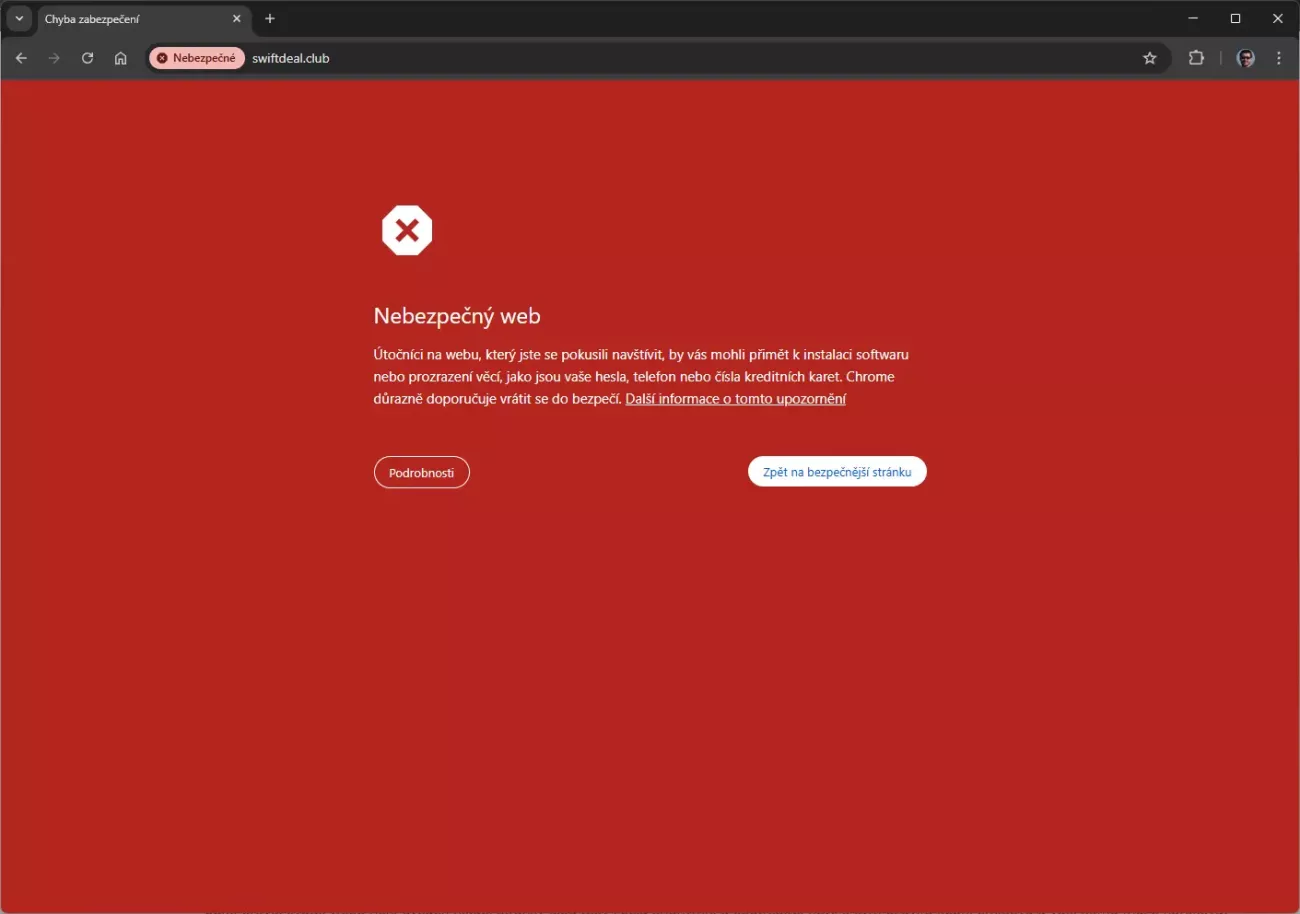Open a new tab with the plus button
This screenshot has width=1300, height=914.
pos(270,19)
